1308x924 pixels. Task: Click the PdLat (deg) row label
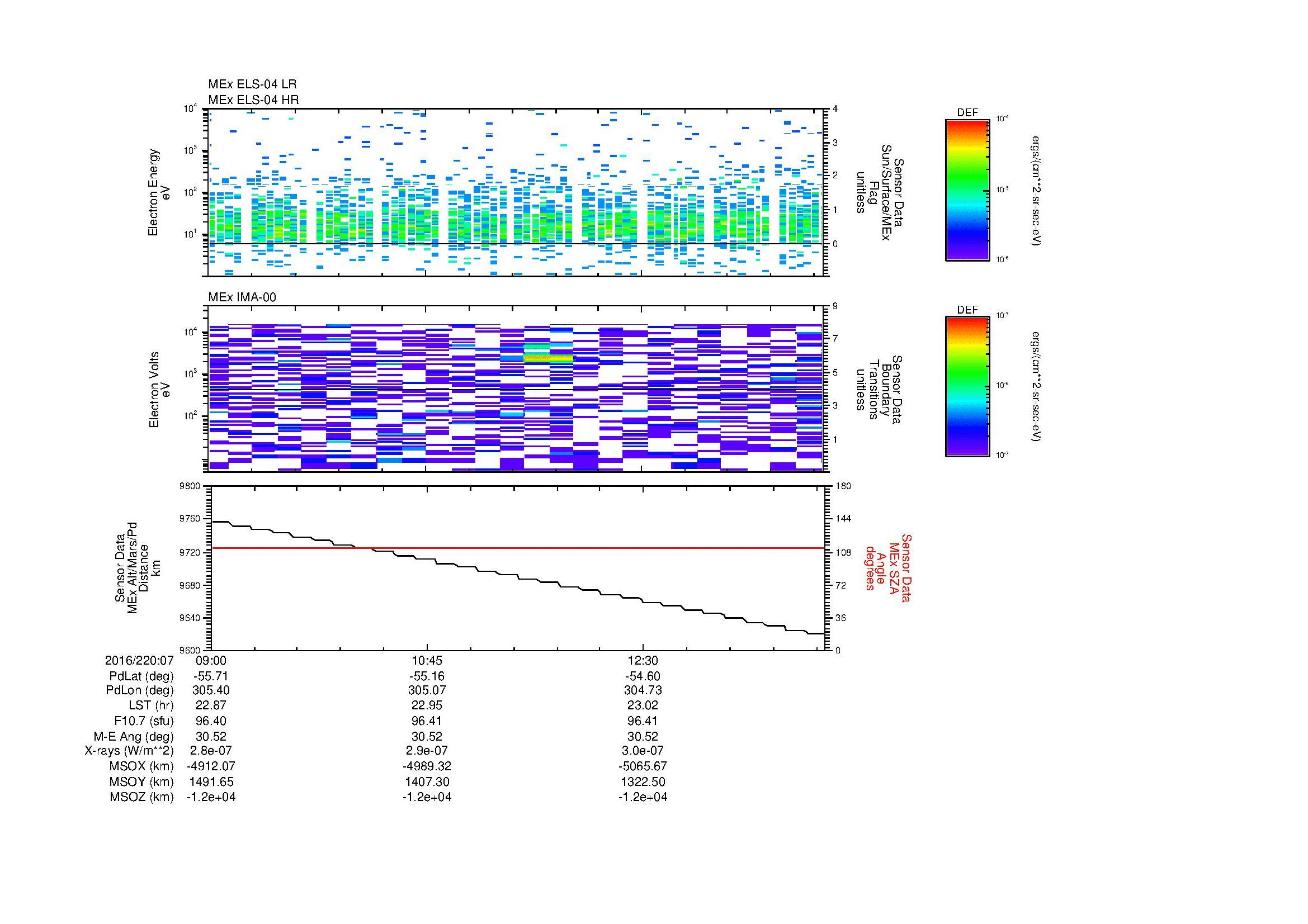141,676
